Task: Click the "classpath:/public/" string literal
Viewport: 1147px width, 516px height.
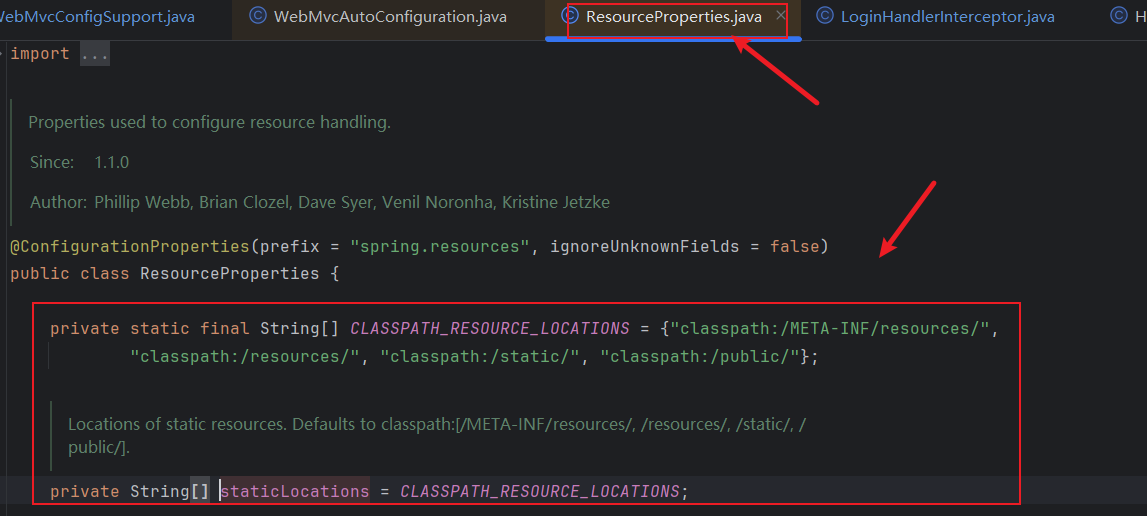Action: 701,357
